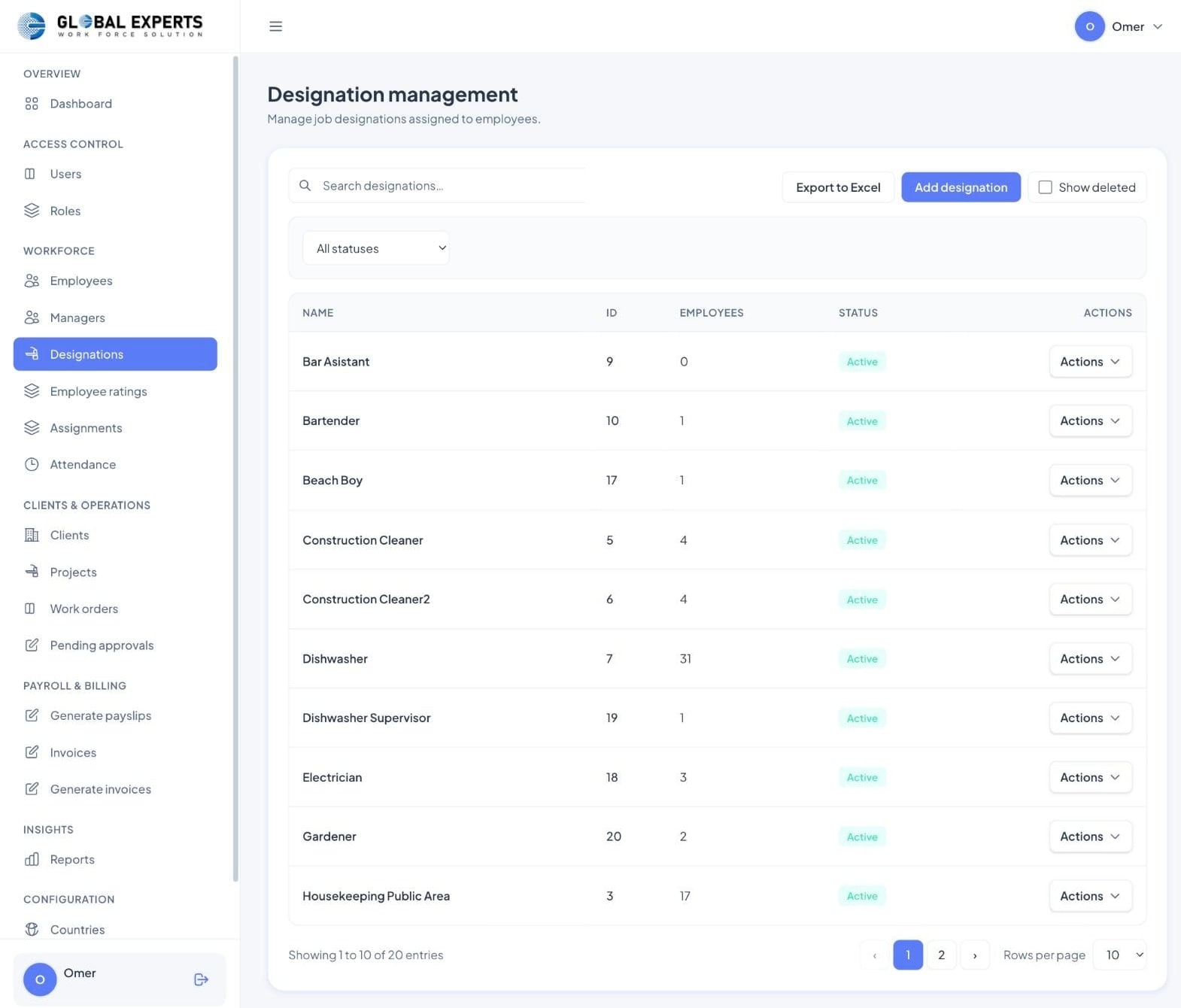
Task: Click the Dishwasher Supervisor name cell
Action: point(366,718)
